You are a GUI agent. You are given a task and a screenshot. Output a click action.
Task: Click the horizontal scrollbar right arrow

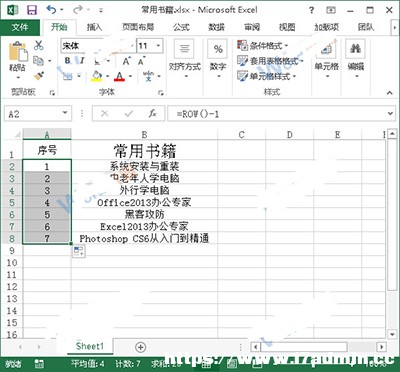pyautogui.click(x=382, y=347)
